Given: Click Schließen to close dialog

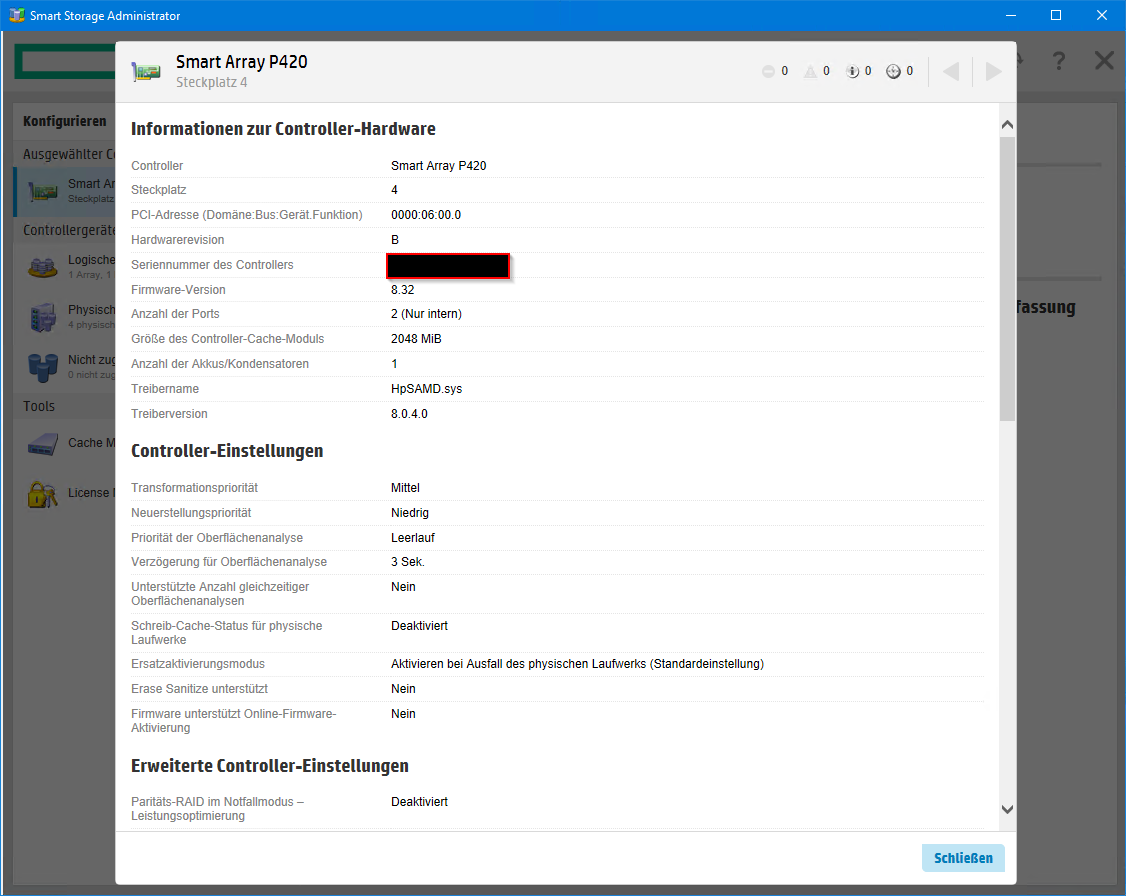Looking at the screenshot, I should [x=963, y=858].
